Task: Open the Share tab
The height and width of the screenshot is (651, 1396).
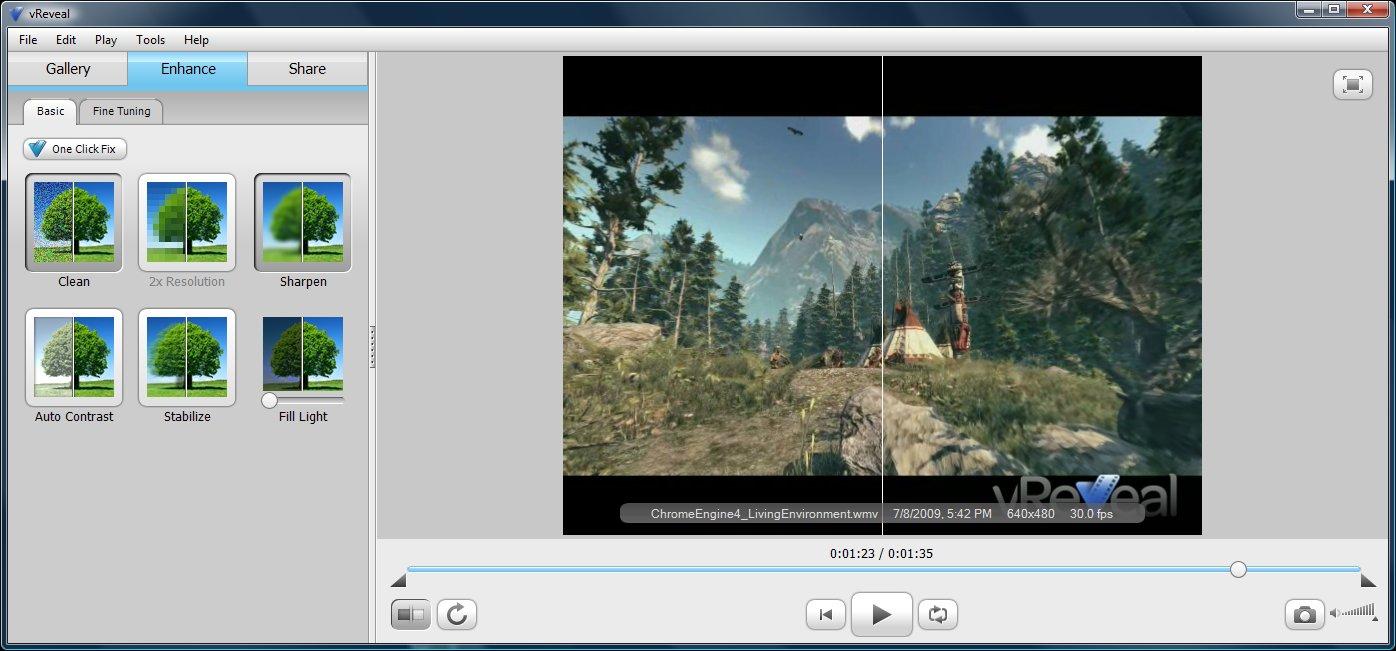Action: 307,69
